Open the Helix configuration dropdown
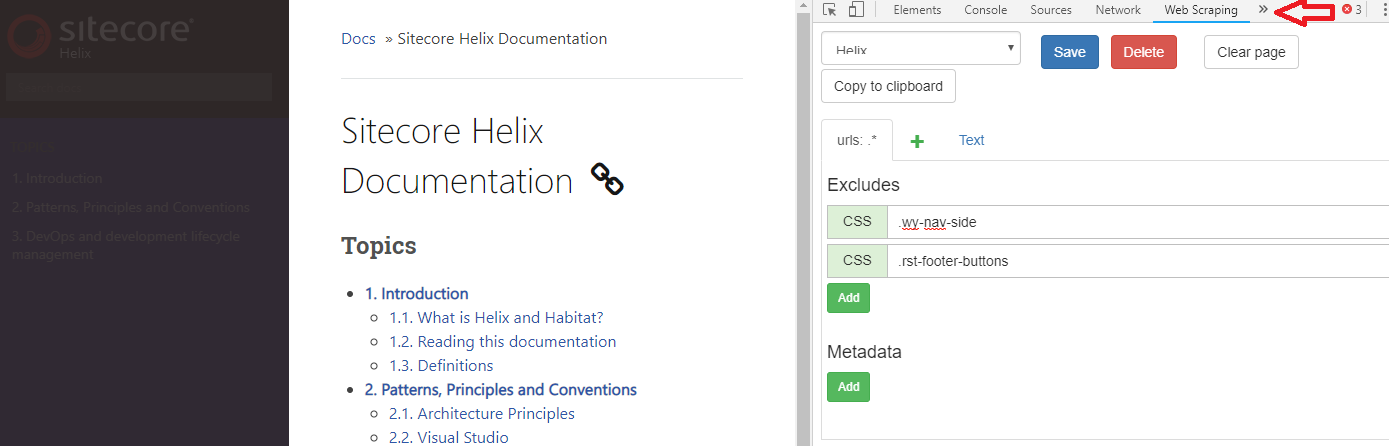1389x446 pixels. tap(921, 48)
